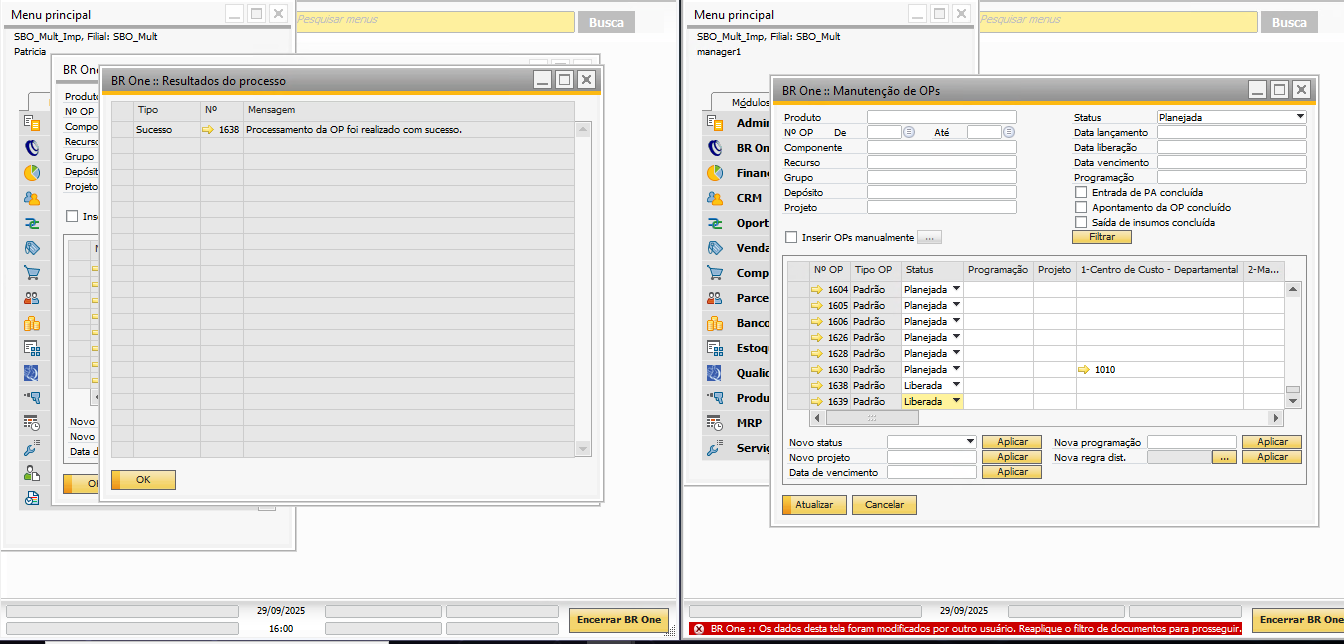Click into the Produto input field
The height and width of the screenshot is (644, 1344).
pyautogui.click(x=941, y=117)
